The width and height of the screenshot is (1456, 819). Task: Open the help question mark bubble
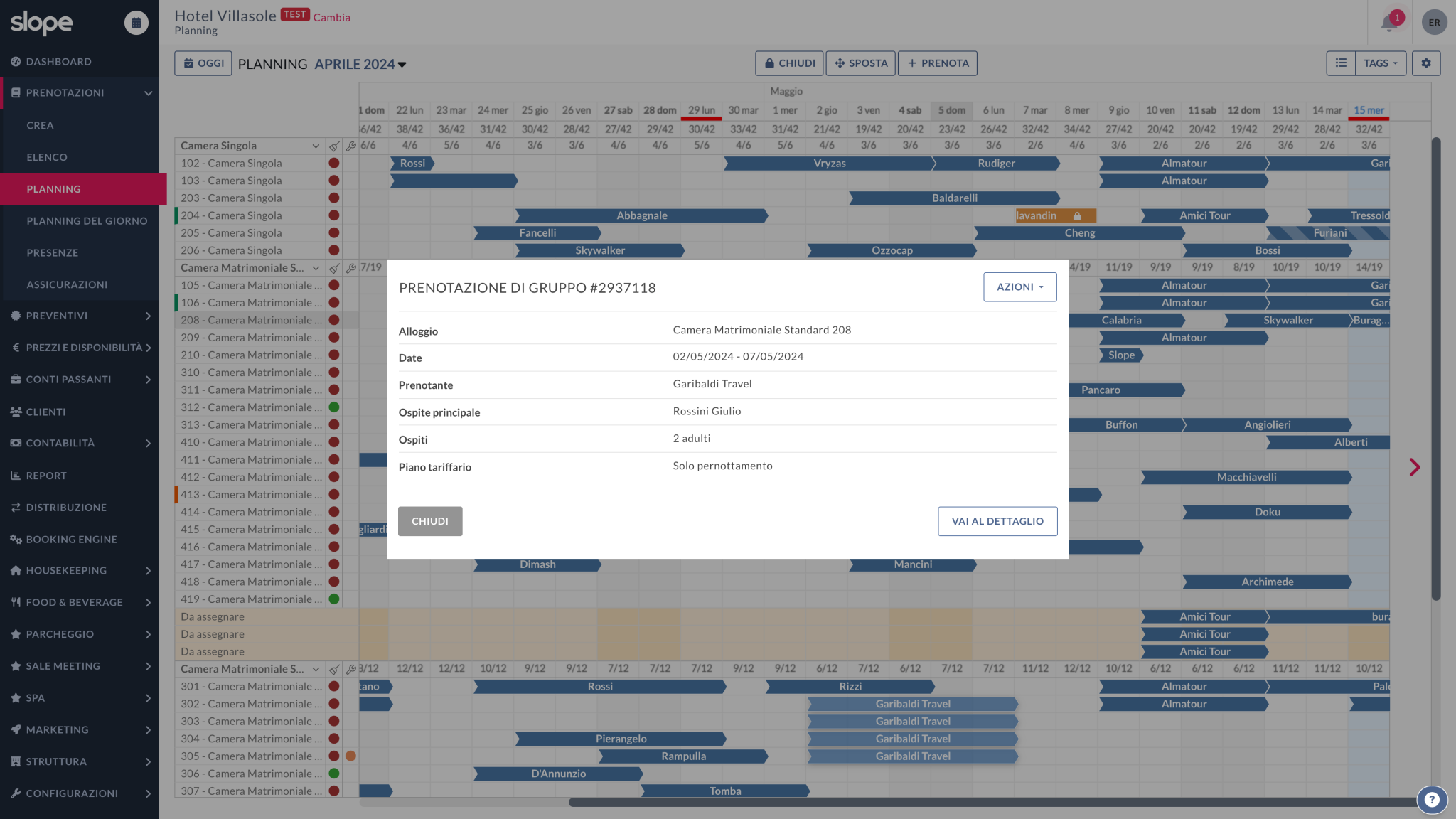(1431, 800)
